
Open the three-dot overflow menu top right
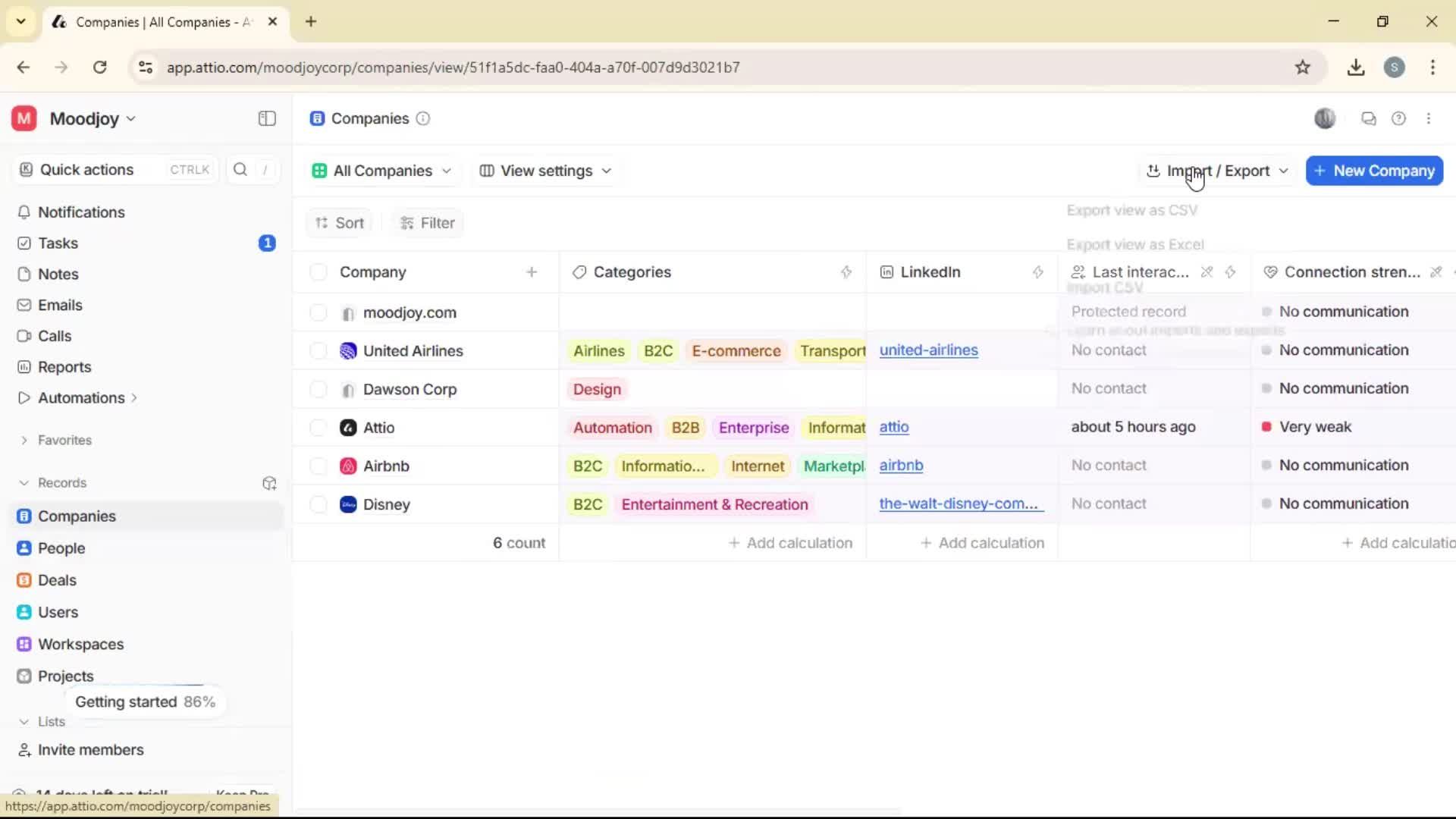(1430, 118)
